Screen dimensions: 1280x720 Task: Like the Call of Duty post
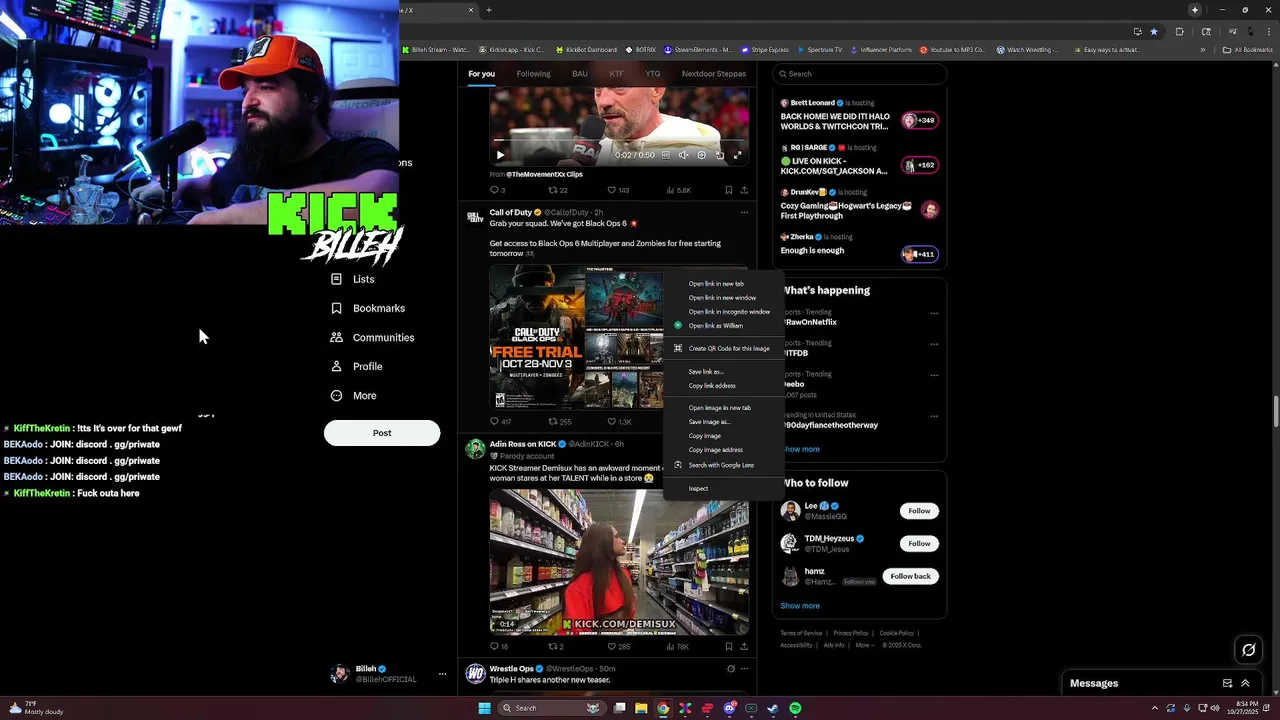coord(620,422)
